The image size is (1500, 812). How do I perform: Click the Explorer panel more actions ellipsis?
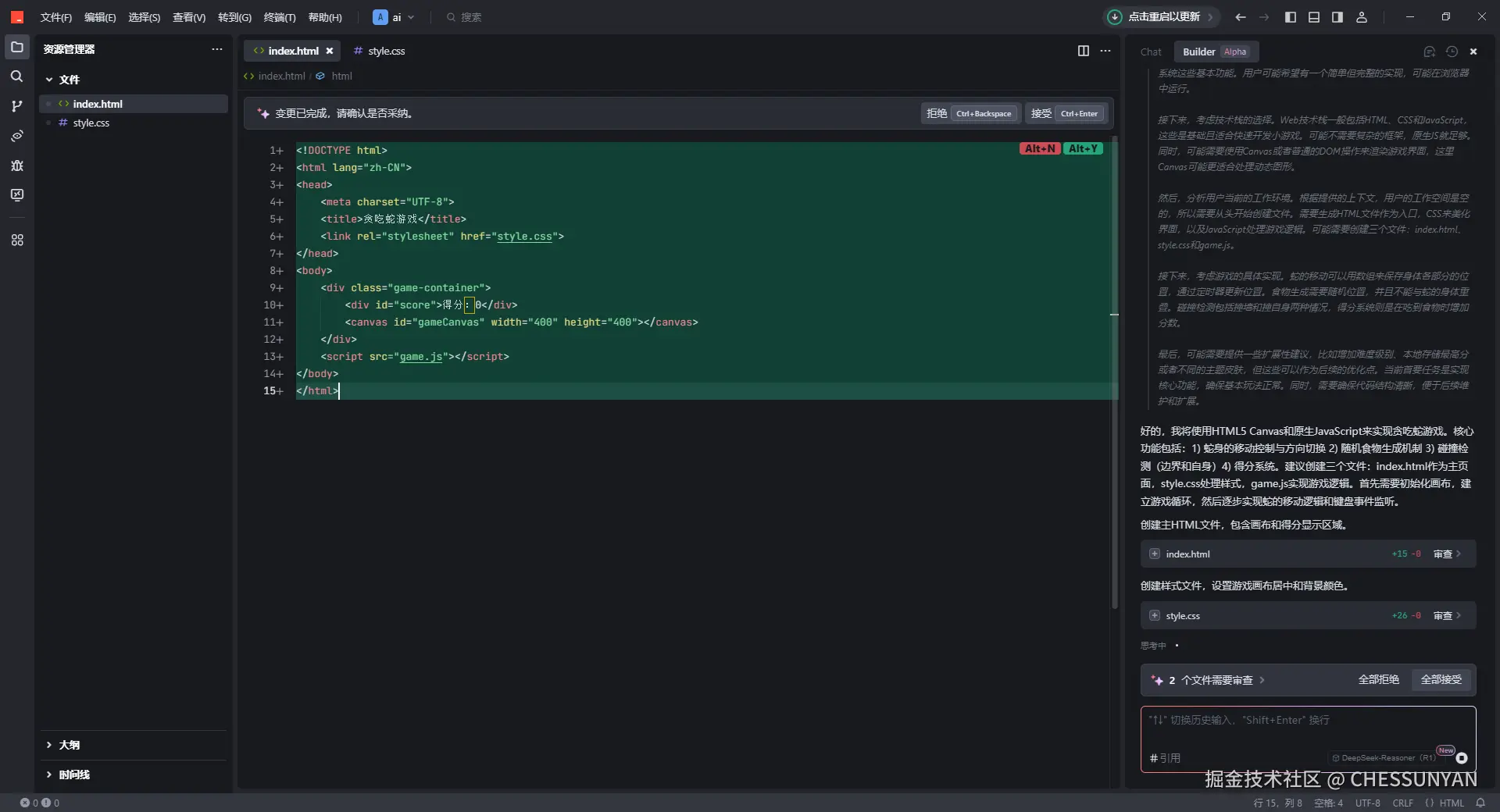click(217, 49)
